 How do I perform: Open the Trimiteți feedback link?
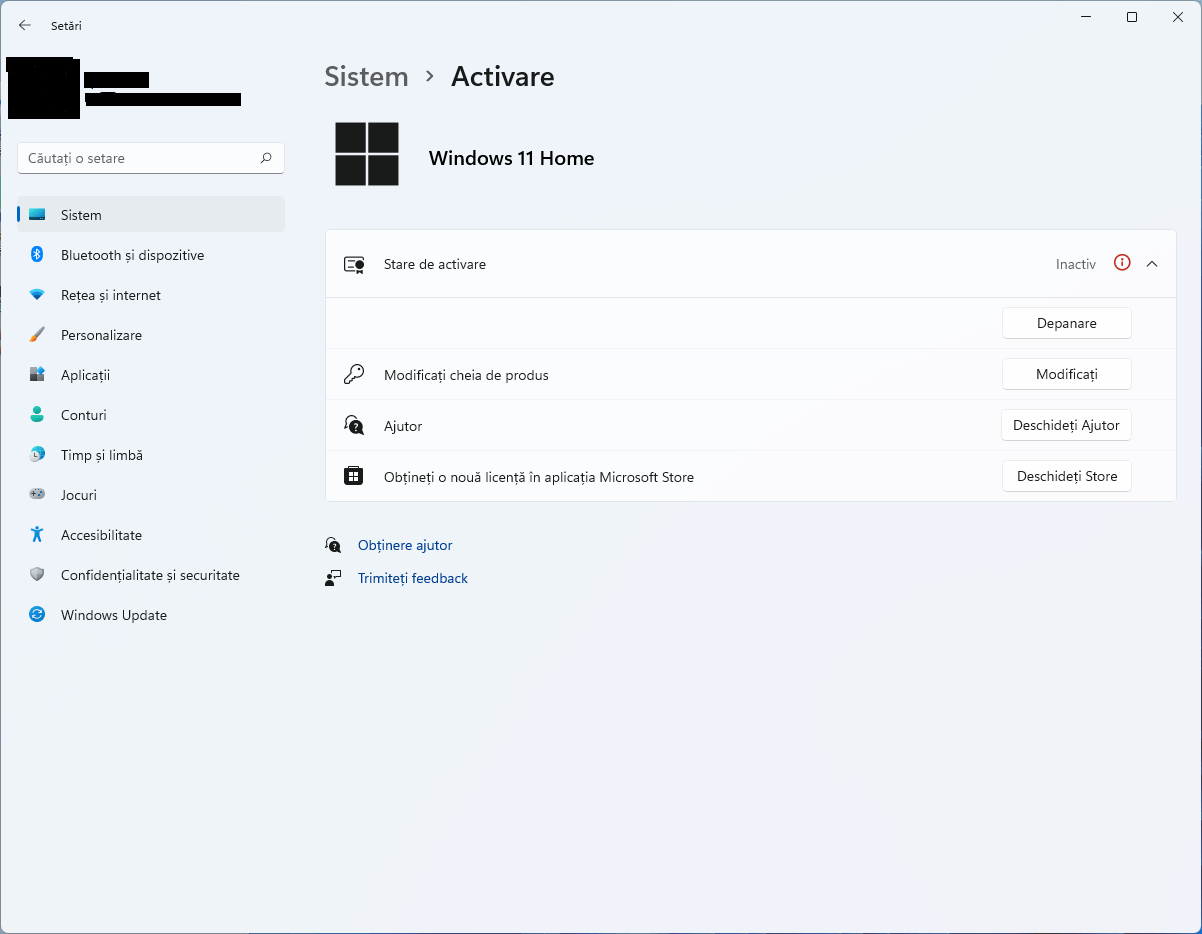click(413, 578)
